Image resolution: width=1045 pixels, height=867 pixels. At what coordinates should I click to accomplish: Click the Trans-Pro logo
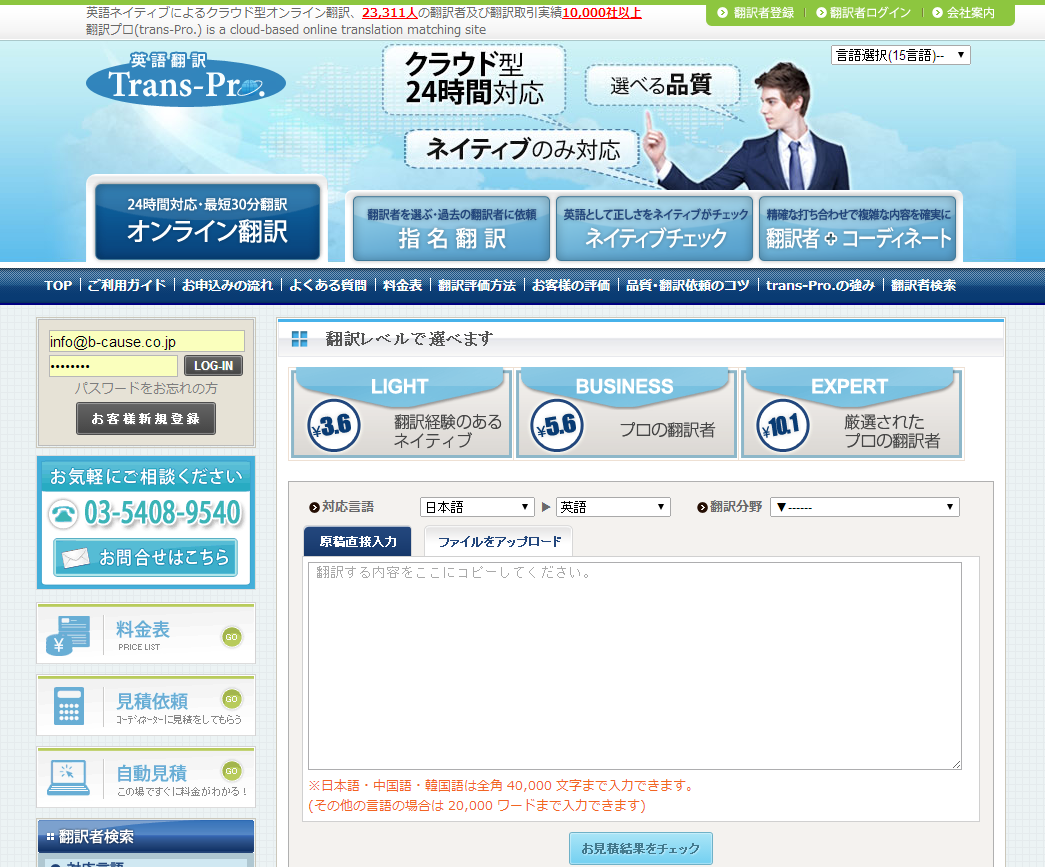pyautogui.click(x=186, y=79)
